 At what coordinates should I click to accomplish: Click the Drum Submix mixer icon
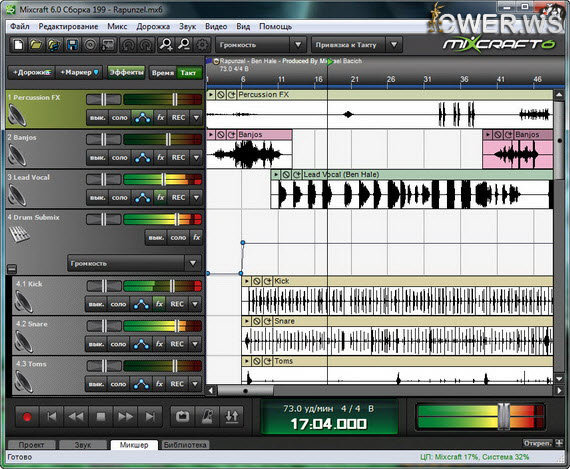pyautogui.click(x=19, y=234)
